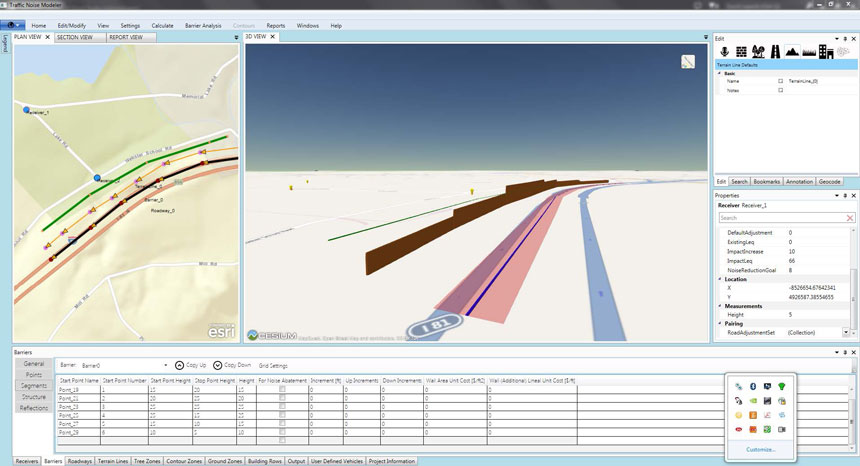This screenshot has width=860, height=466.
Task: Click the green checkered tray icon
Action: (767, 429)
